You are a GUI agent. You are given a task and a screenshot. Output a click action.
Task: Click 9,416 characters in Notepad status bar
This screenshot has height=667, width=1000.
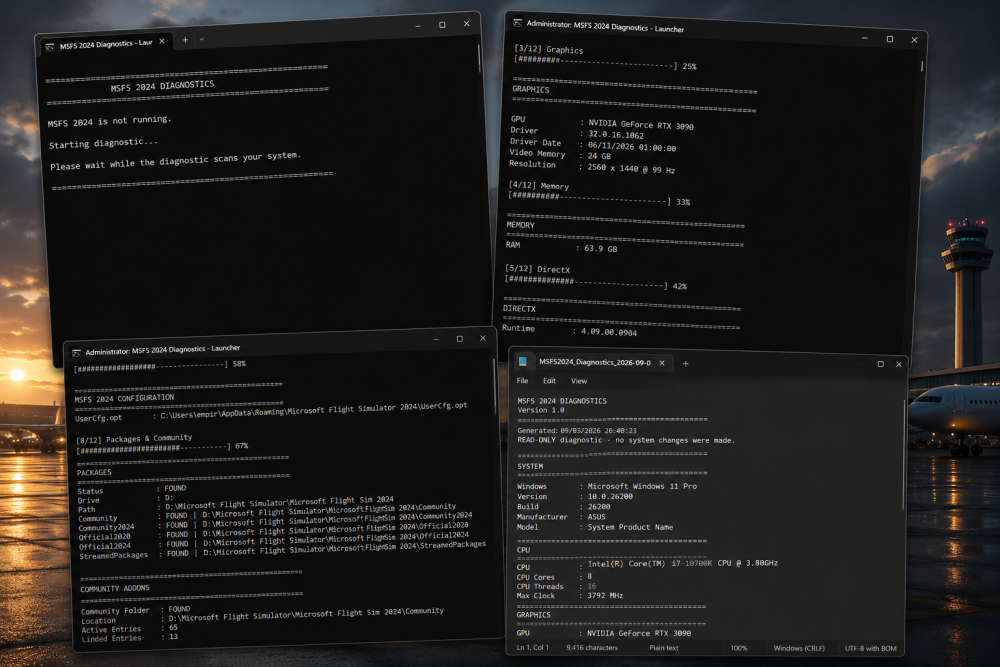(x=592, y=647)
